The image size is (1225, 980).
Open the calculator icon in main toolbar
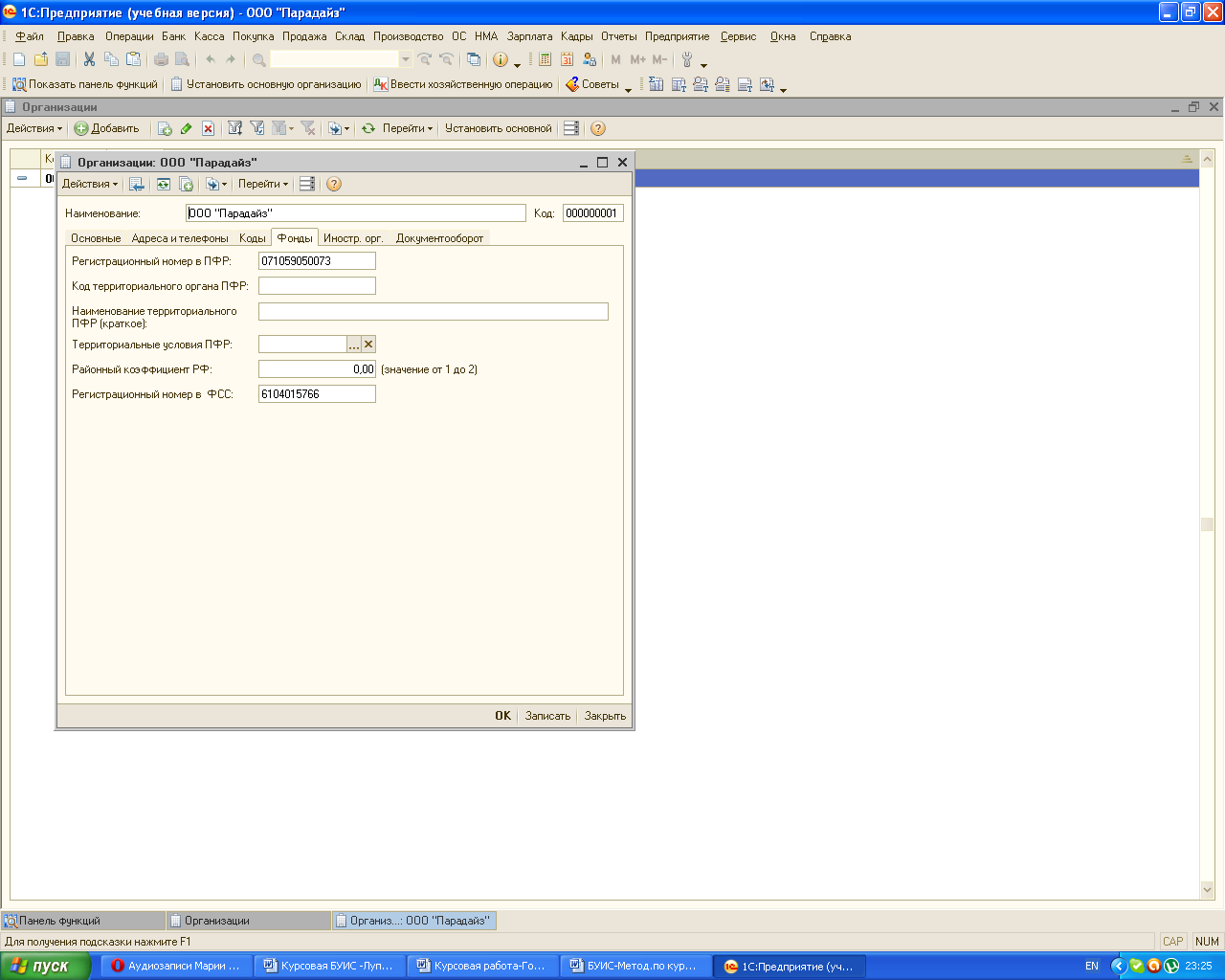[545, 59]
